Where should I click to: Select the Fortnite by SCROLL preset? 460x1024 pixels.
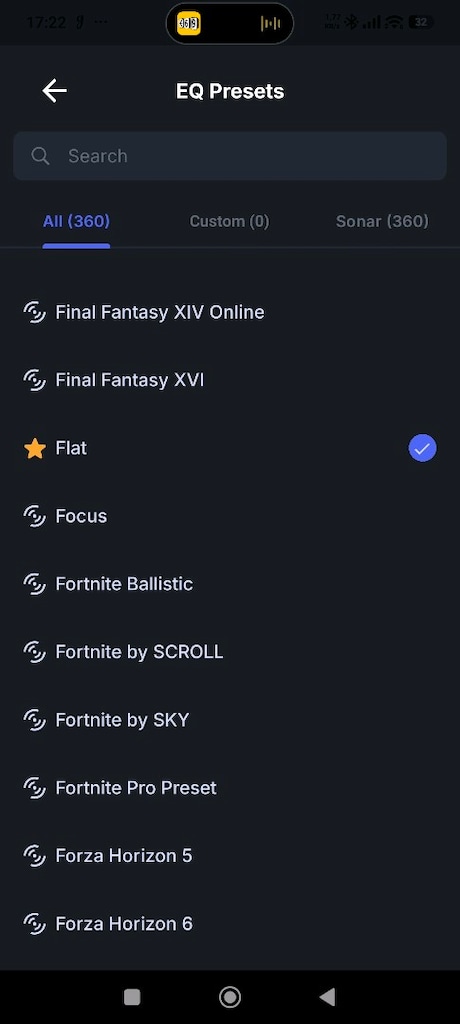click(230, 652)
